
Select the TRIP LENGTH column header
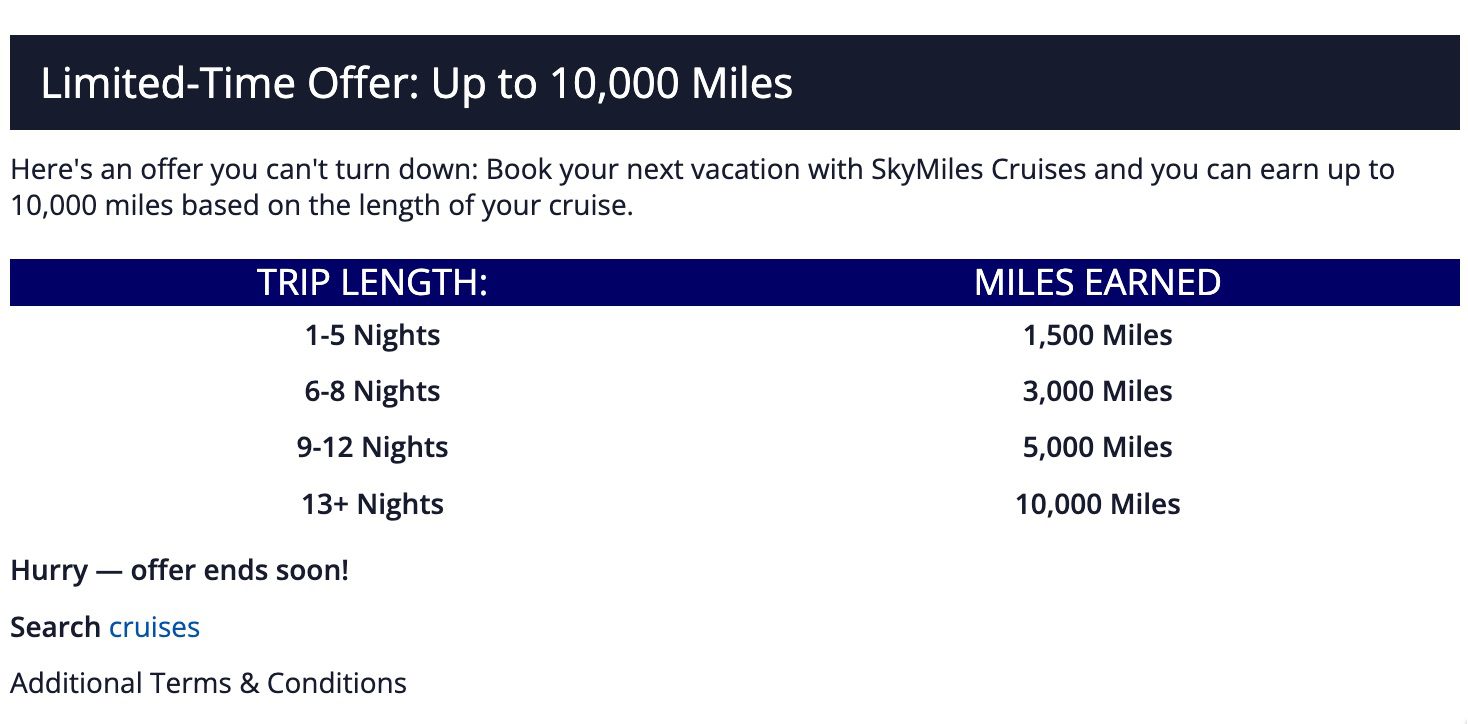click(372, 282)
